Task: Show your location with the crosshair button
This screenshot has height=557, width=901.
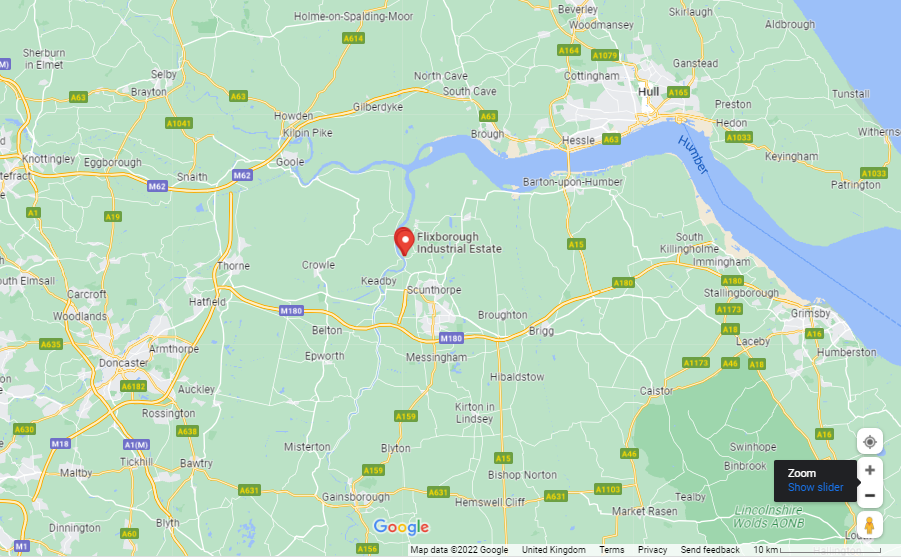Action: [x=869, y=441]
